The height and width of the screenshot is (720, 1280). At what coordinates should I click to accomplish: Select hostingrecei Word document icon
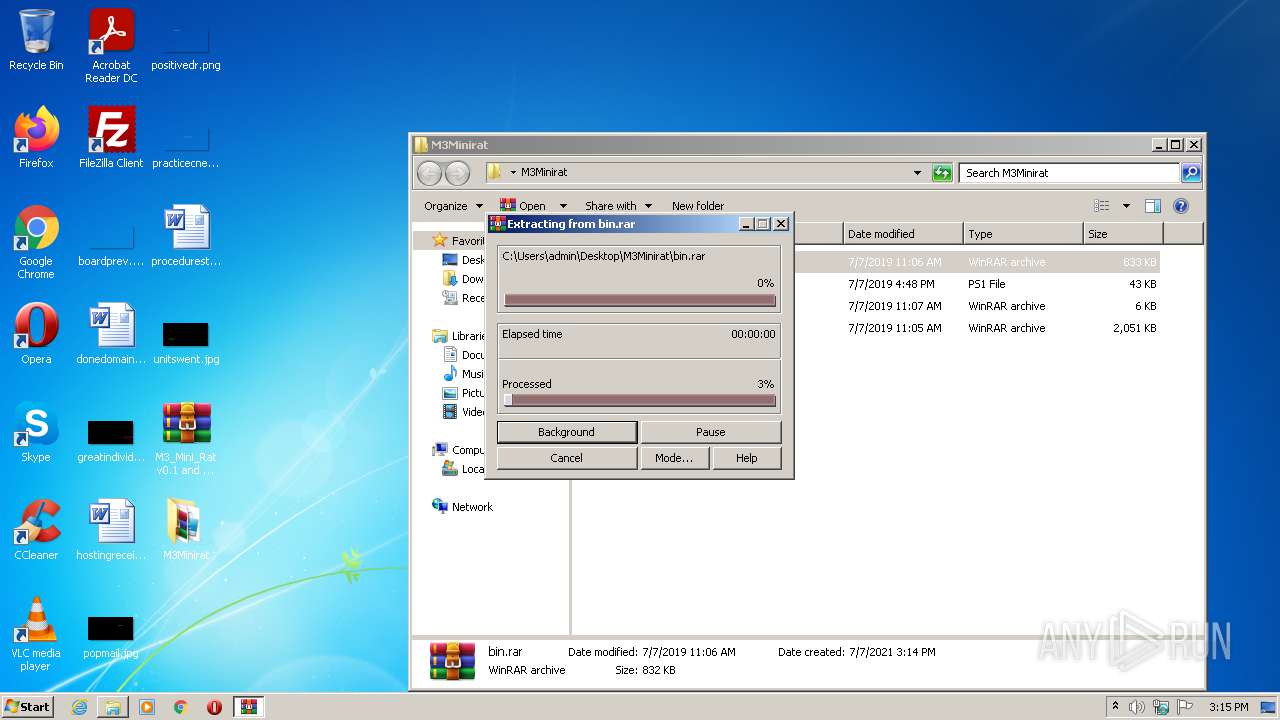pos(111,530)
